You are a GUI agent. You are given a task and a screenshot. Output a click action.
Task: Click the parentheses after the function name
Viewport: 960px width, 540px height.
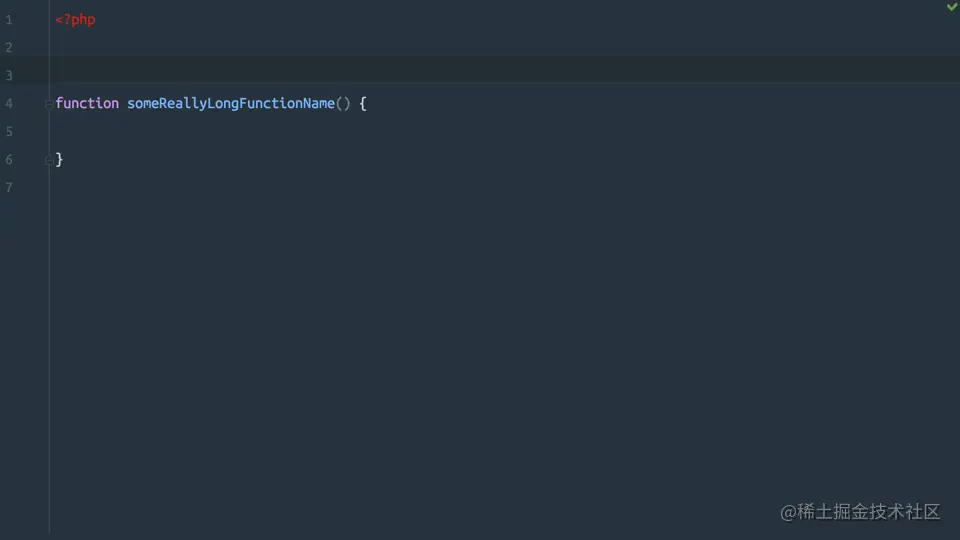[343, 103]
